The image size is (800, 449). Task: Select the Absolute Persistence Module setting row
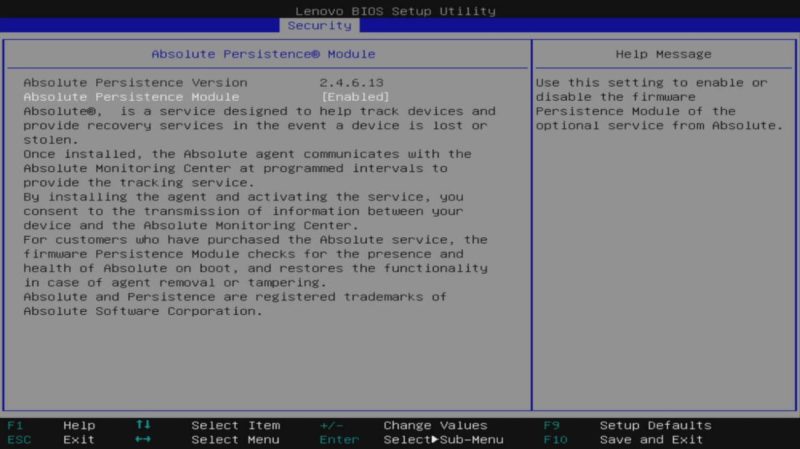207,97
